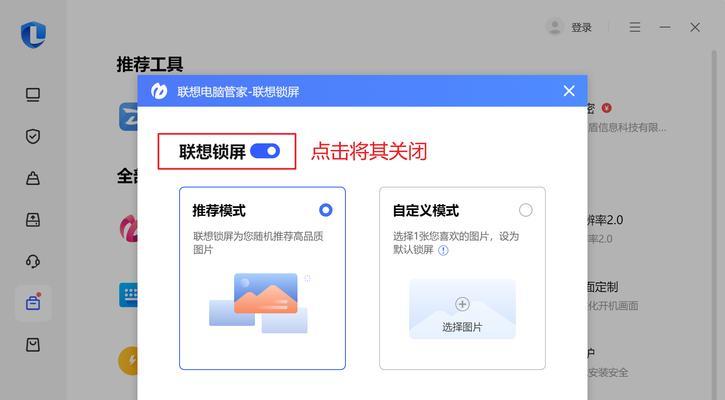This screenshot has height=400, width=725.
Task: Open the headset customer service sidebar icon
Action: click(x=33, y=261)
